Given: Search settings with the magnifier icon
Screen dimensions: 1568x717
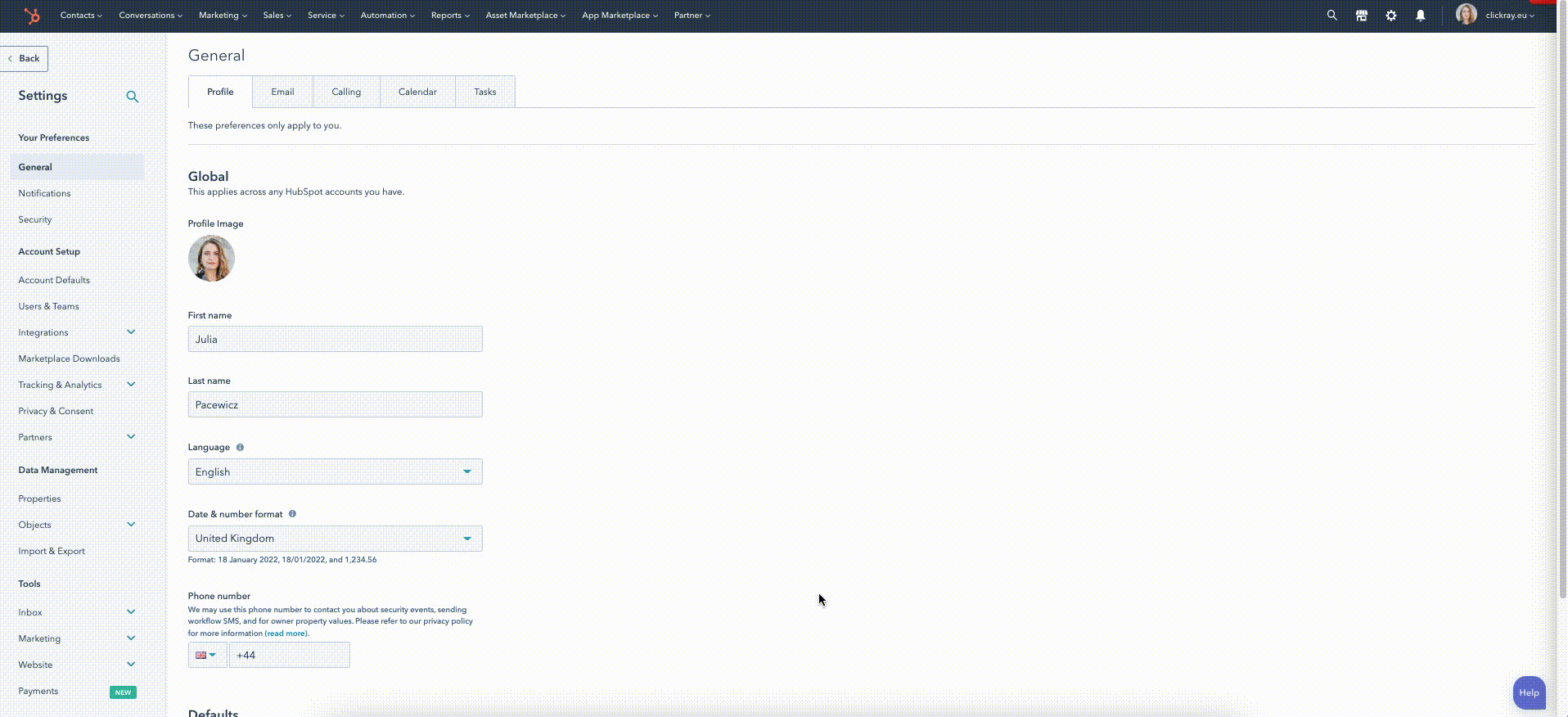Looking at the screenshot, I should point(133,97).
